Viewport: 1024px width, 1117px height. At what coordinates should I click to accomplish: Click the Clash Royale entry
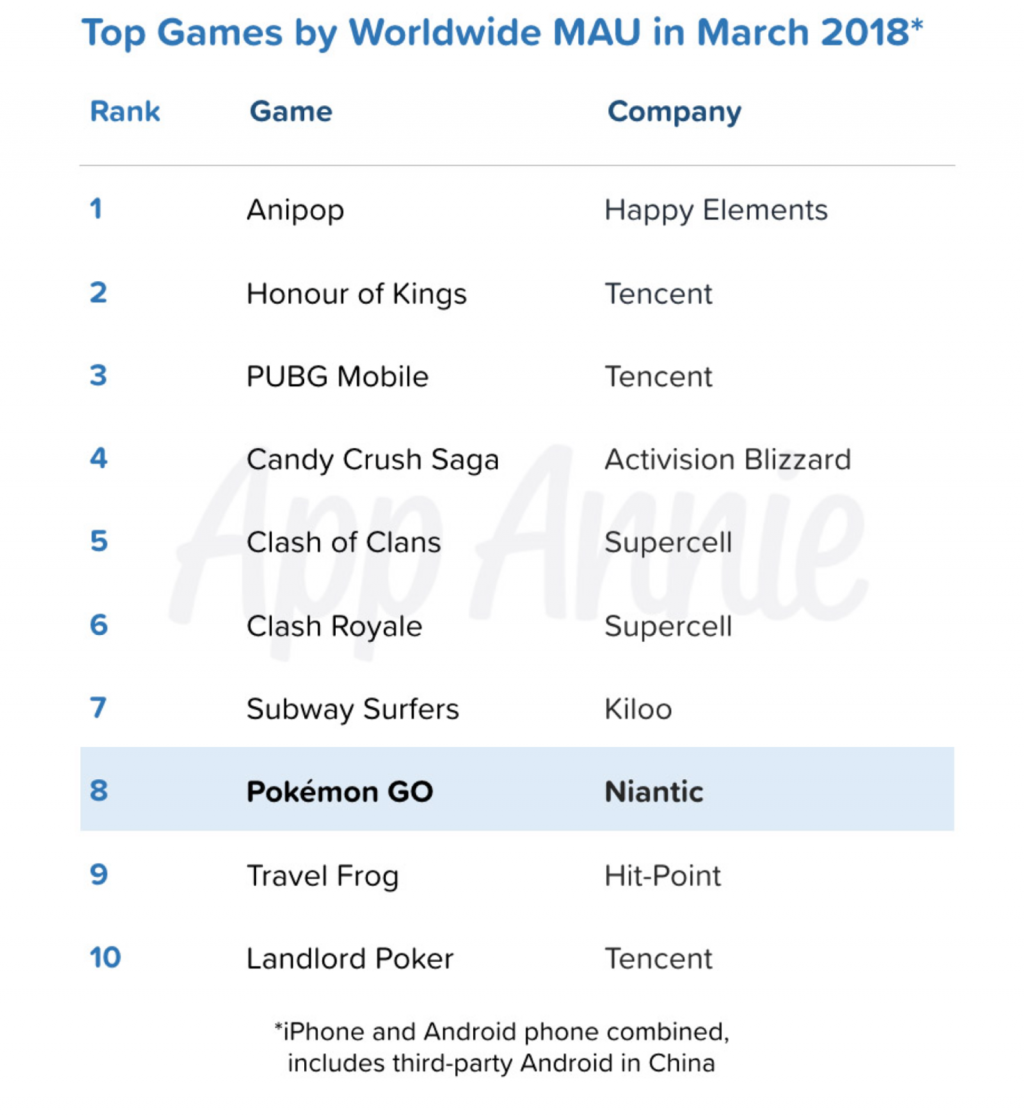click(334, 627)
